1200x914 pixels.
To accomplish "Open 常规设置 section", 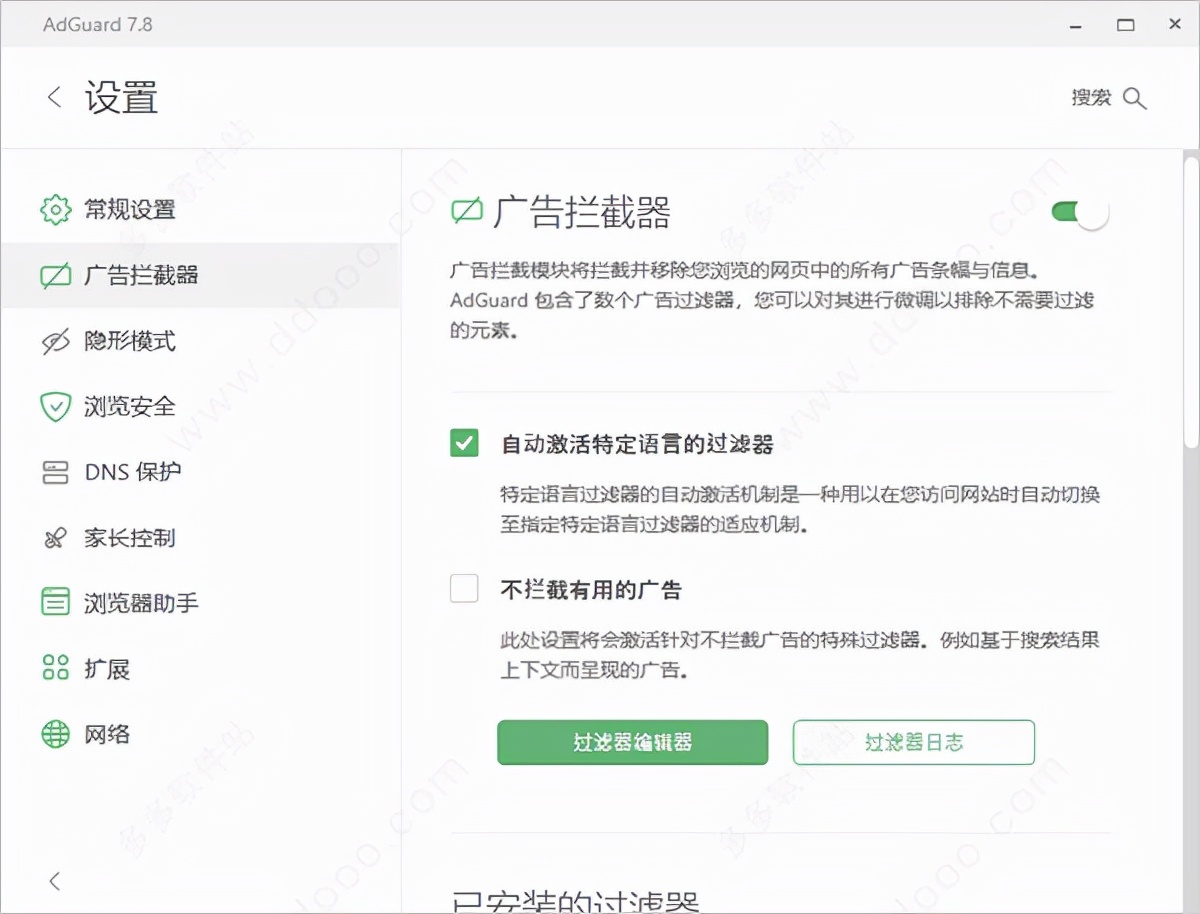I will click(129, 210).
